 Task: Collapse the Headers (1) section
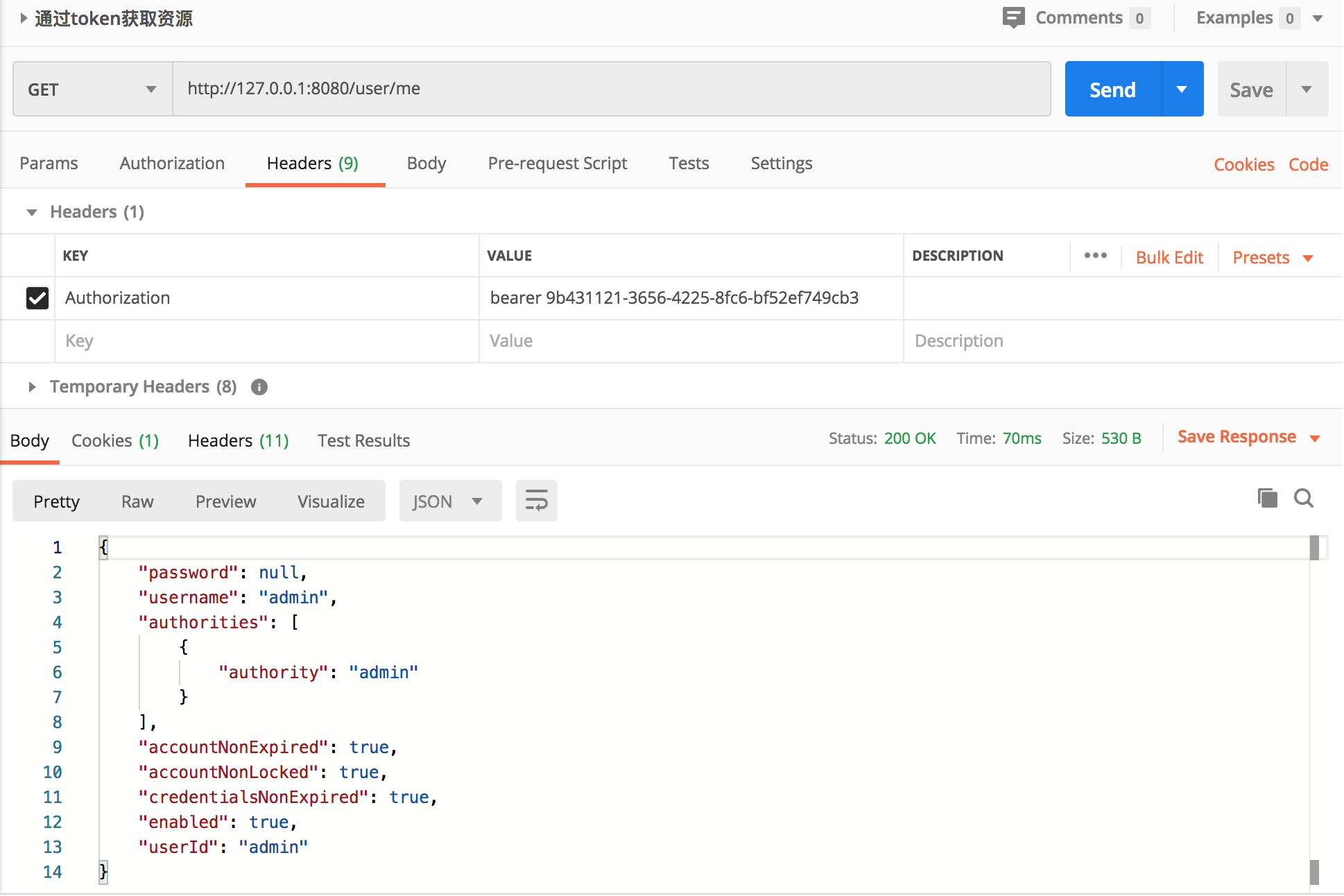click(32, 212)
